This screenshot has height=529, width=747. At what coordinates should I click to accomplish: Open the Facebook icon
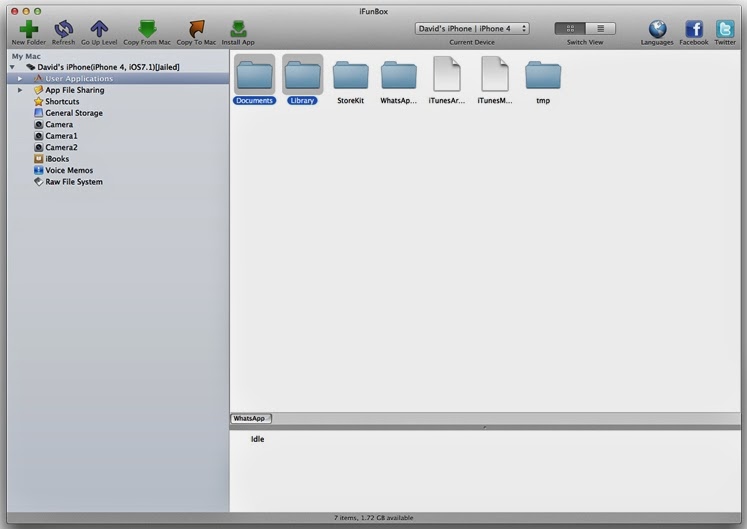click(x=694, y=29)
